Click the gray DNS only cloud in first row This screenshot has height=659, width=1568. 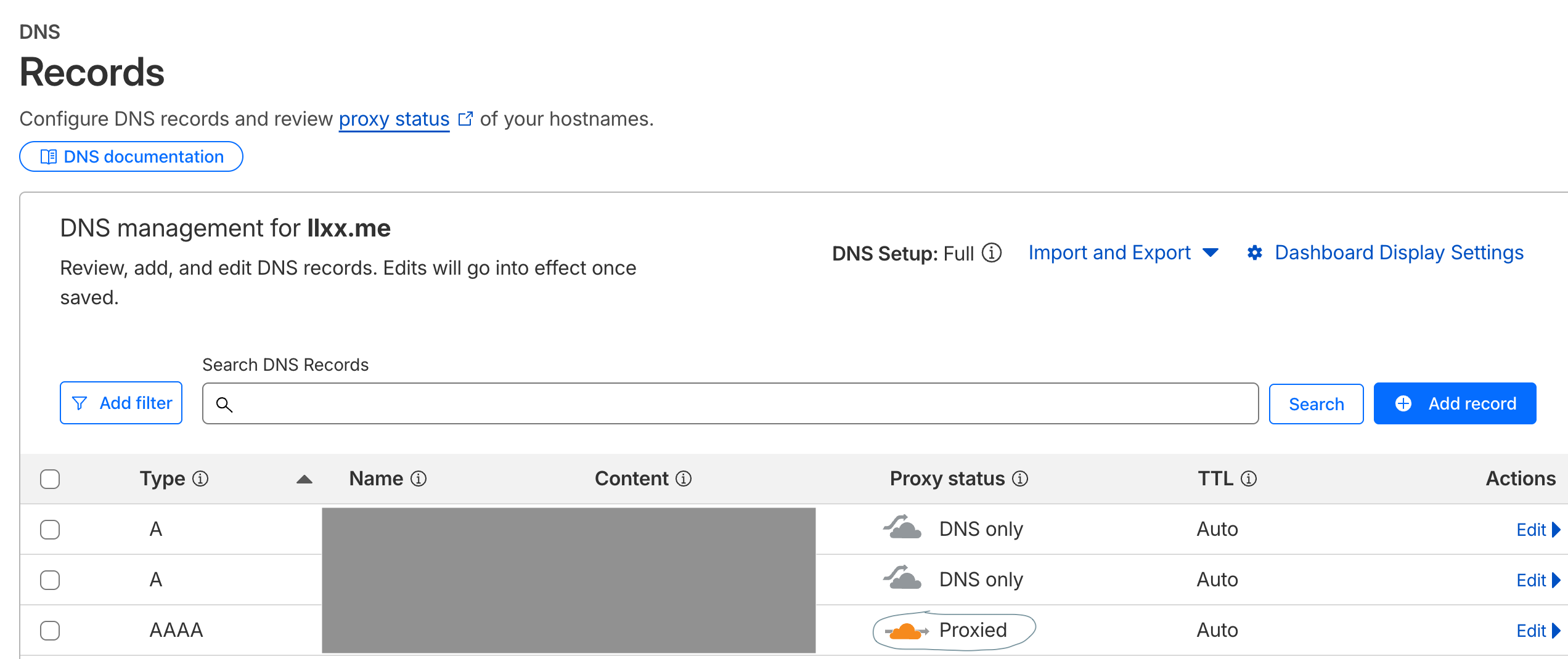click(x=902, y=528)
